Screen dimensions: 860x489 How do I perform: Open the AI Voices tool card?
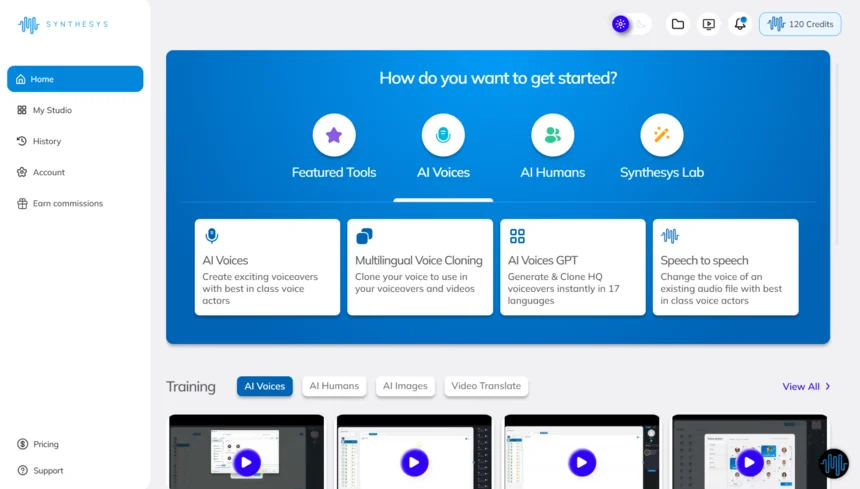tap(267, 267)
